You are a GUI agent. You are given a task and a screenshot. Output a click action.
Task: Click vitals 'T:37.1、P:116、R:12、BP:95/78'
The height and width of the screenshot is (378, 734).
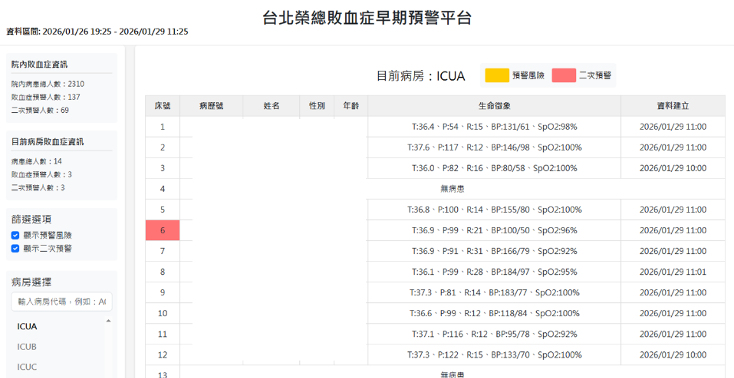point(494,334)
